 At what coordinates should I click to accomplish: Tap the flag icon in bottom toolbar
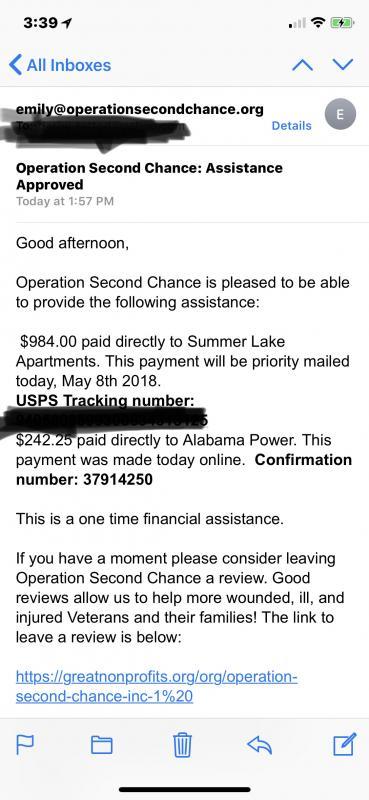pos(25,745)
